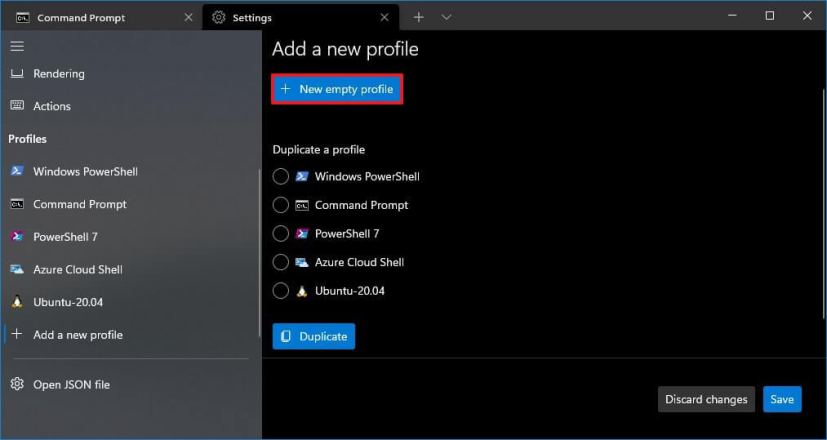Select Command Prompt radio button to duplicate
Screen dimensions: 827x440
[281, 205]
